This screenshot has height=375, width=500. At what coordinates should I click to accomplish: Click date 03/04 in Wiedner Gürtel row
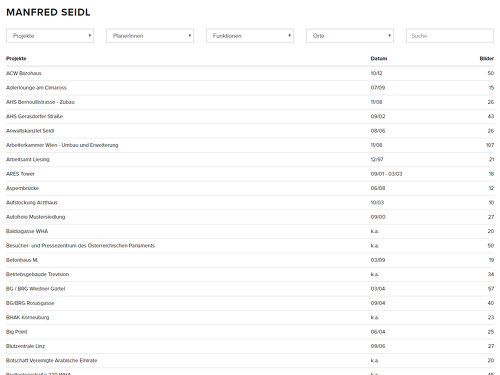[x=378, y=288]
